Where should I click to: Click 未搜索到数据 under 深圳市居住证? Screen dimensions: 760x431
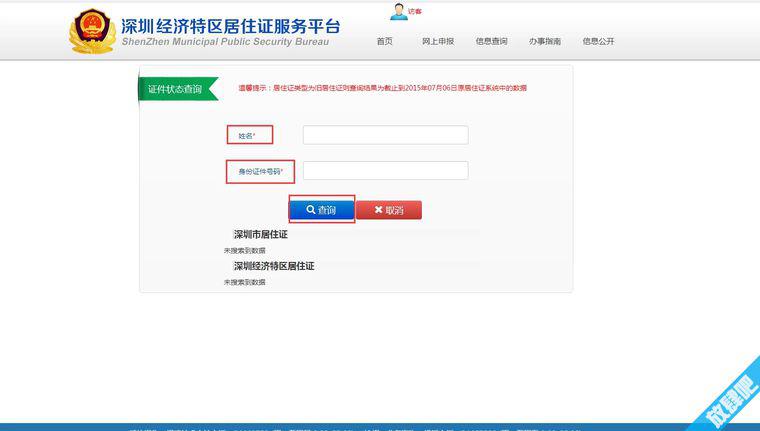tap(244, 251)
